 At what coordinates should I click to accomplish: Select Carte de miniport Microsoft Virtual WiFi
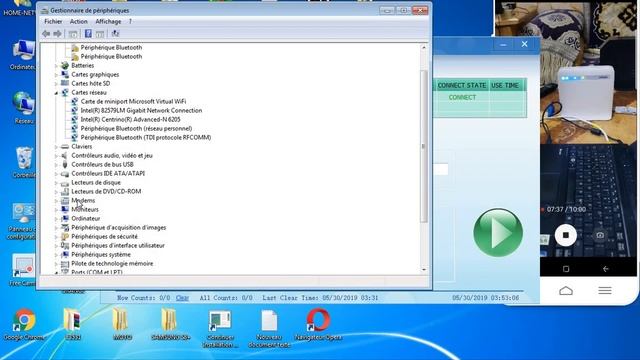133,101
